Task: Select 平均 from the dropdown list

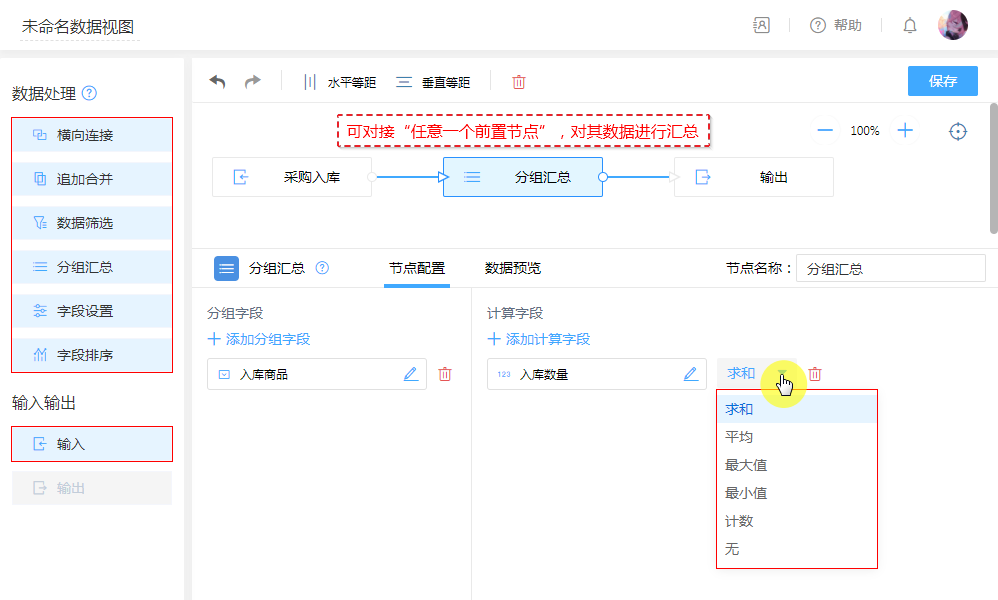Action: [x=739, y=437]
